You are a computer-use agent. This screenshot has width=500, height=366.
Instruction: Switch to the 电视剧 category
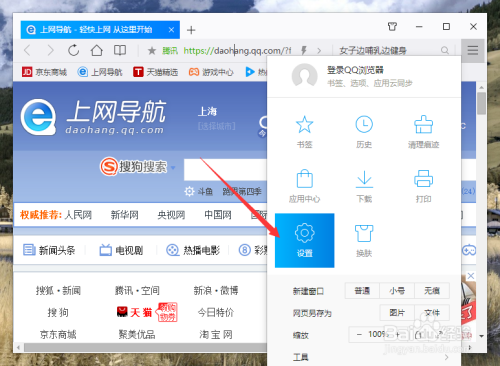[121, 250]
